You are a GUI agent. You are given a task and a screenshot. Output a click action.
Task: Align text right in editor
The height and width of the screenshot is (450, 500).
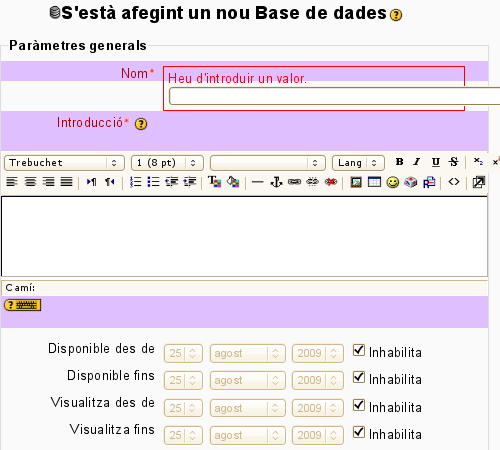[49, 182]
